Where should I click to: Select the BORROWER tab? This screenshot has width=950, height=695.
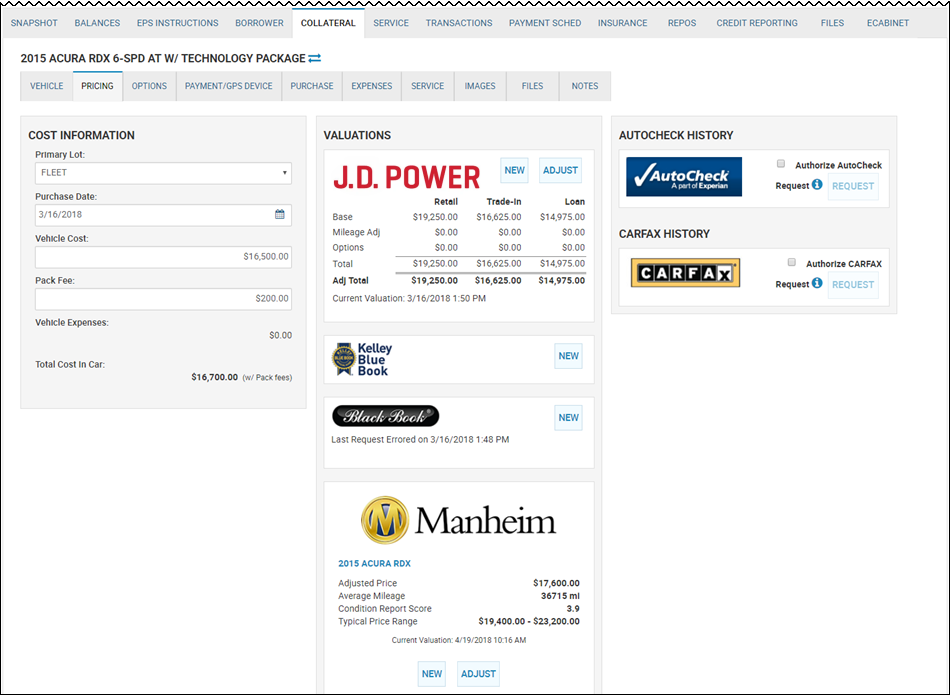[x=259, y=23]
